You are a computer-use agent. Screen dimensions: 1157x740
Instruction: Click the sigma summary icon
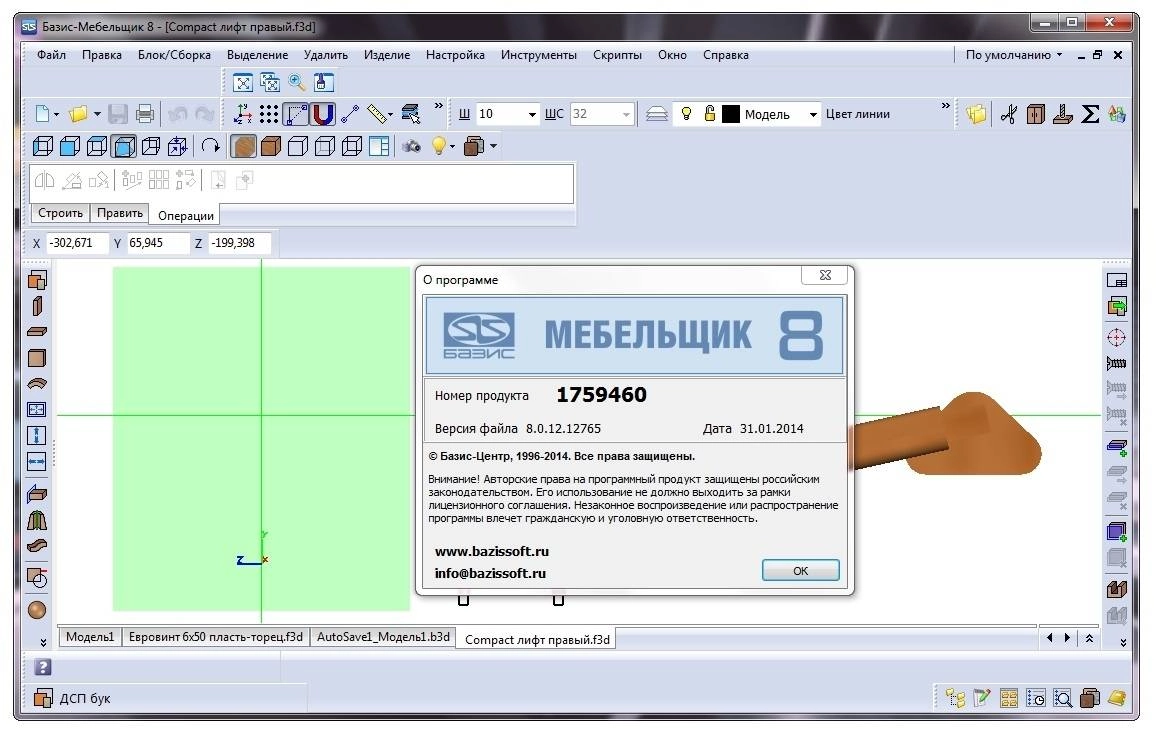(x=1090, y=114)
